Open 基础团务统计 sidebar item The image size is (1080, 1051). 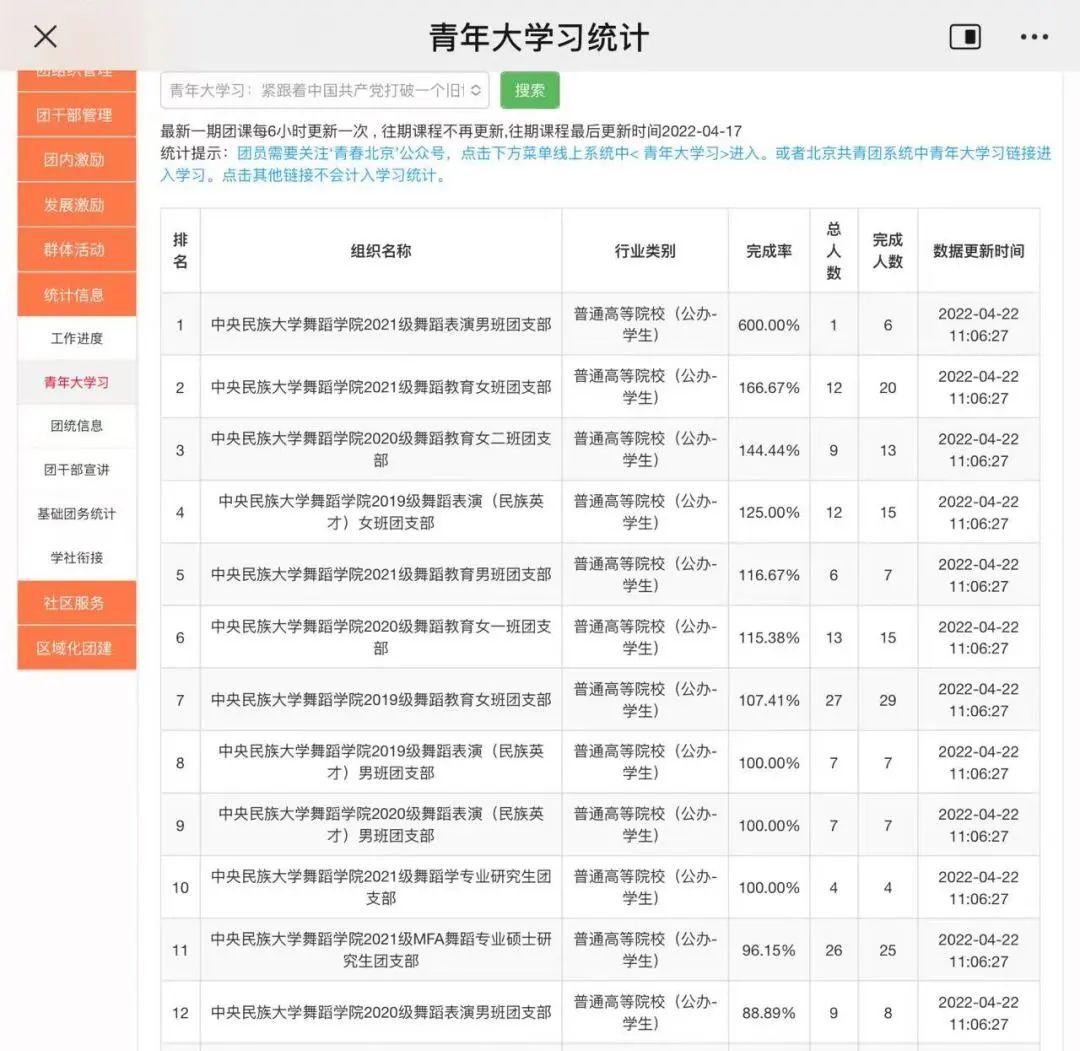pos(76,514)
